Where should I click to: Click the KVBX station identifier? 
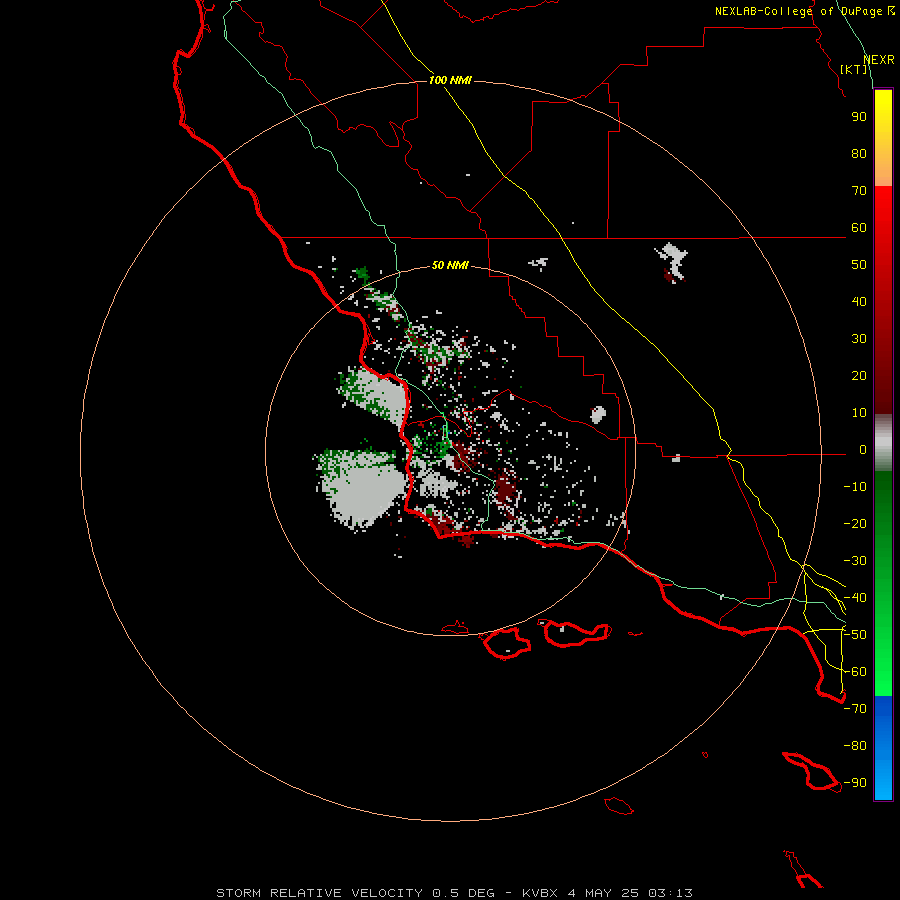tap(541, 893)
